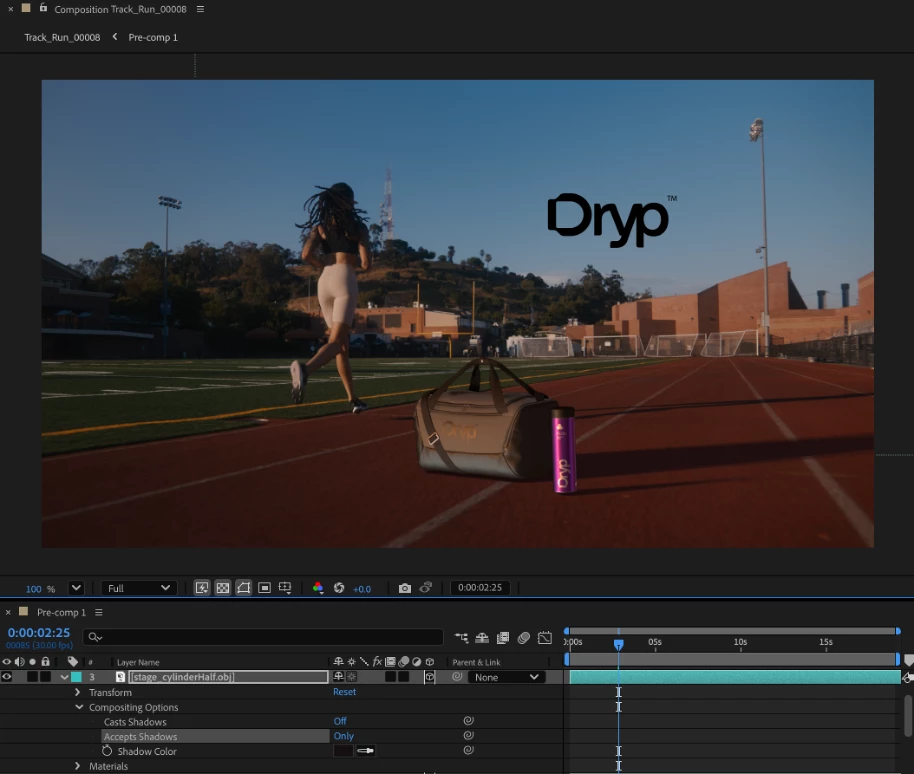This screenshot has height=774, width=914.
Task: Close the Pre-comp 1 timeline tab
Action: tap(8, 613)
